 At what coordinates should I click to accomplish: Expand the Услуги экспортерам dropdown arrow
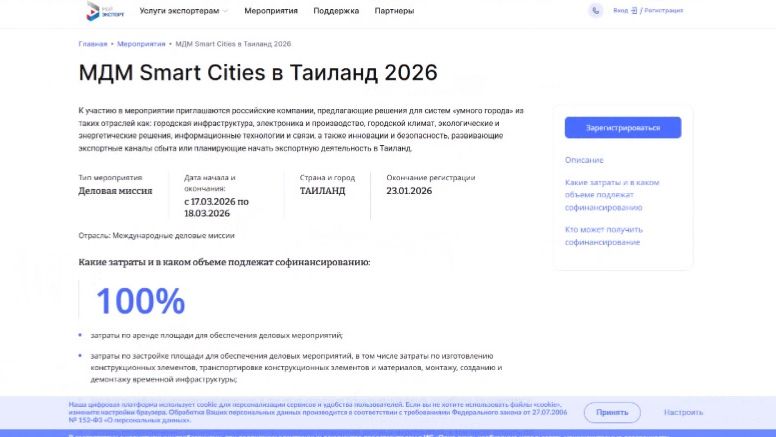[x=225, y=11]
